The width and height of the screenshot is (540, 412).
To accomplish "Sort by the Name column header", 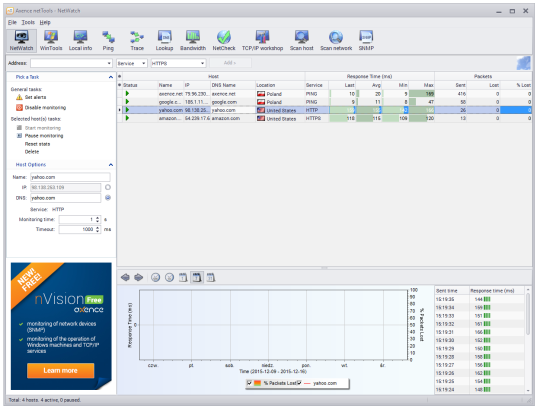I will [x=171, y=85].
